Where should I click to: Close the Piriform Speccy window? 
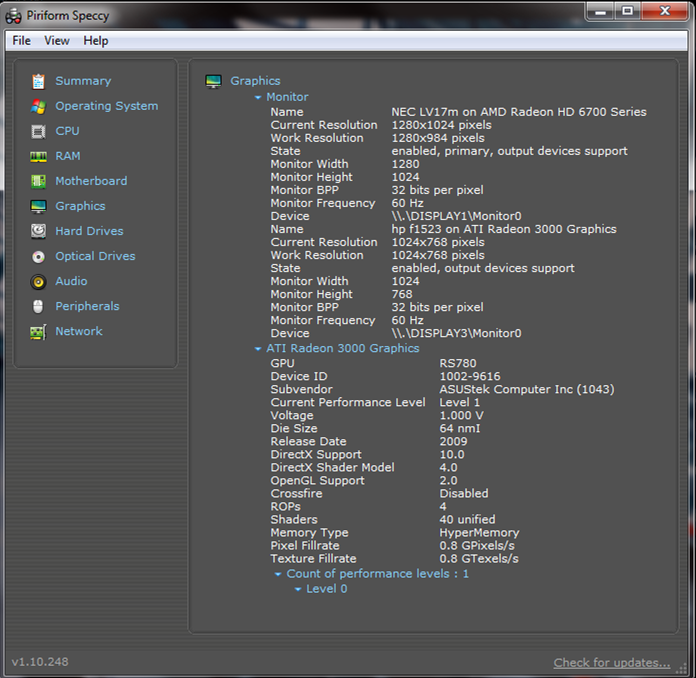664,12
